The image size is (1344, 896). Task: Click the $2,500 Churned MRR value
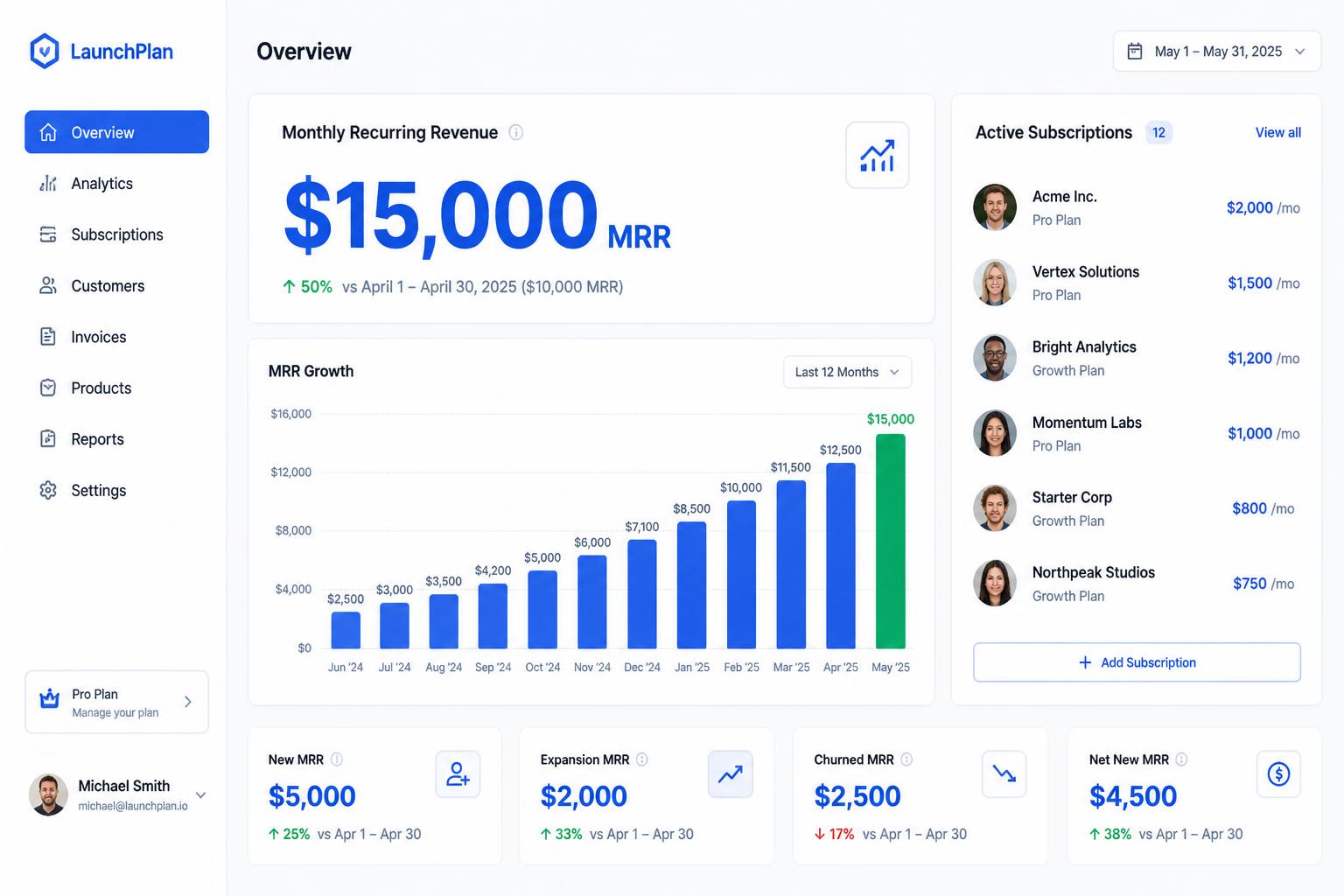[x=857, y=796]
